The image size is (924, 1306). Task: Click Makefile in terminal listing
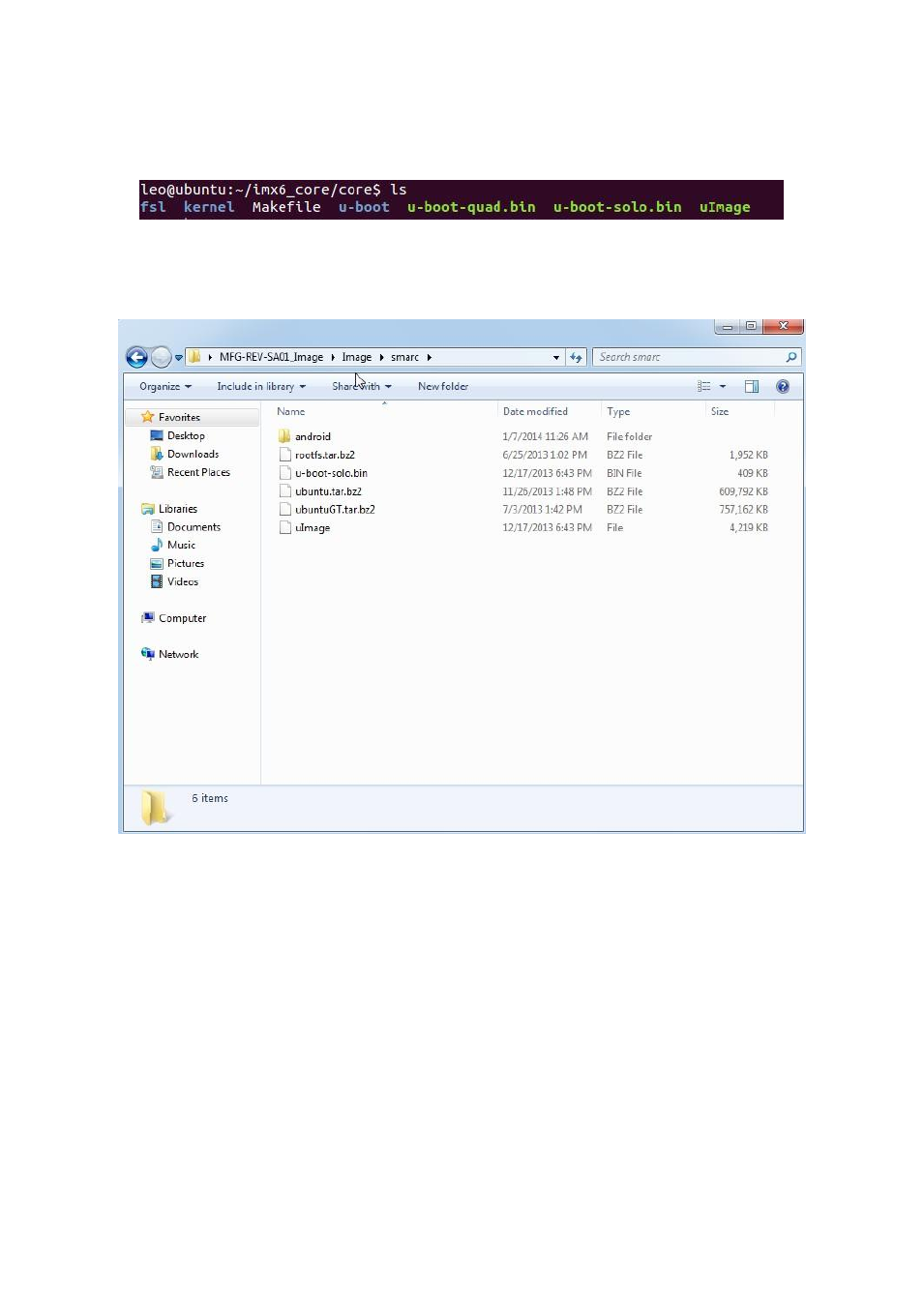(286, 207)
